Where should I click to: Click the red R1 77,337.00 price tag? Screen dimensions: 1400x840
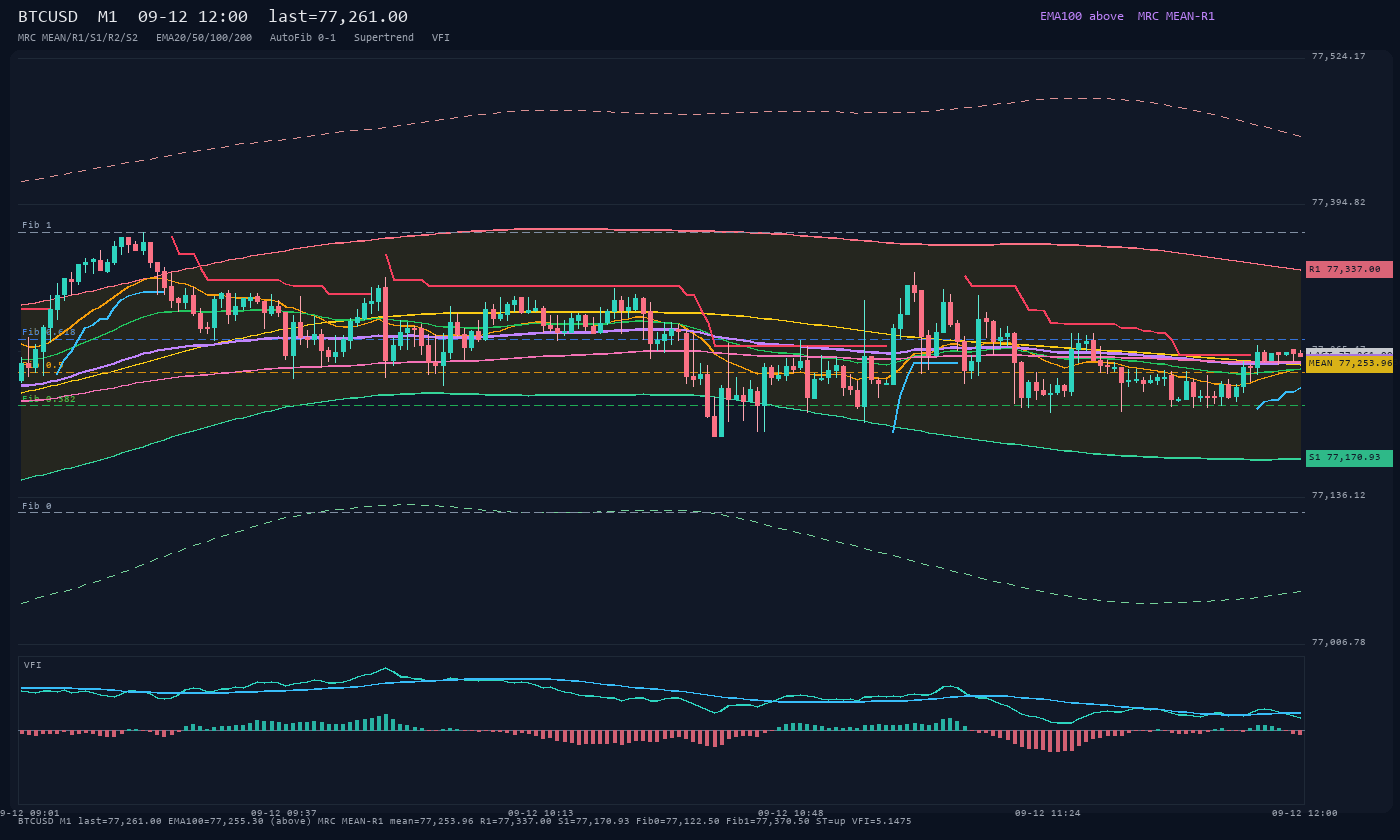point(1349,269)
